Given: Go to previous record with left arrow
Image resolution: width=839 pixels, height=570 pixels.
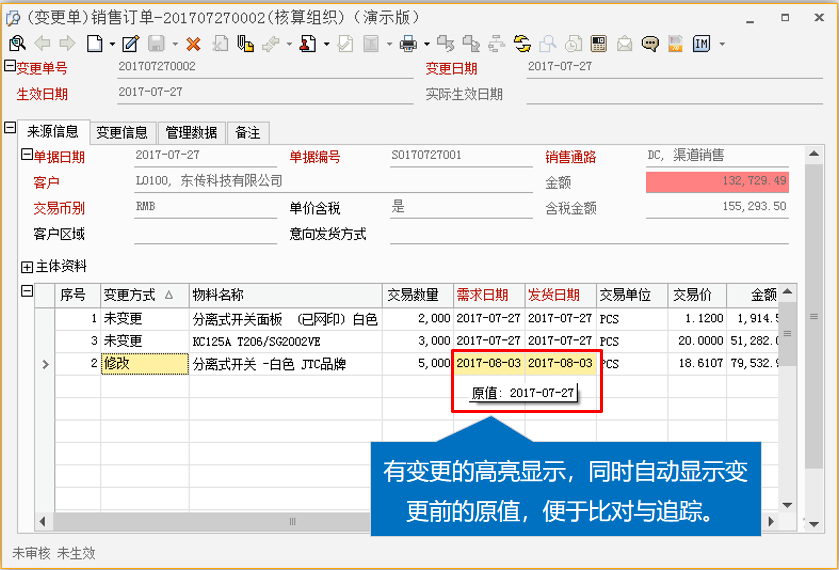Looking at the screenshot, I should pyautogui.click(x=42, y=44).
